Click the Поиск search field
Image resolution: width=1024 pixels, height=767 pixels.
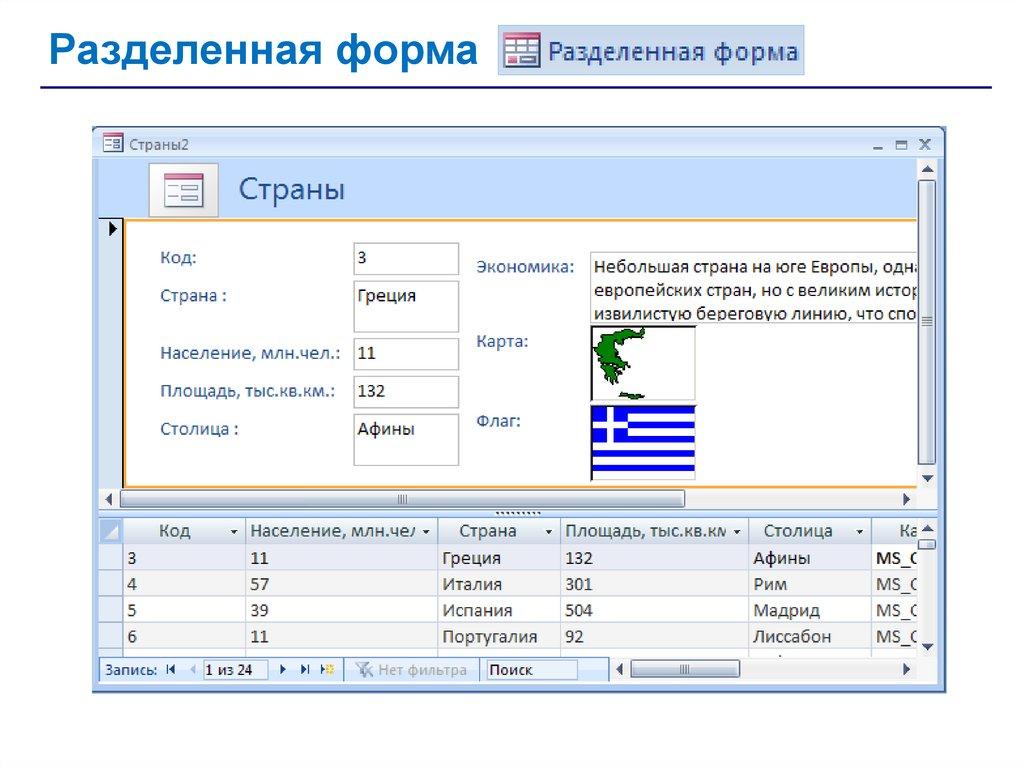point(530,670)
